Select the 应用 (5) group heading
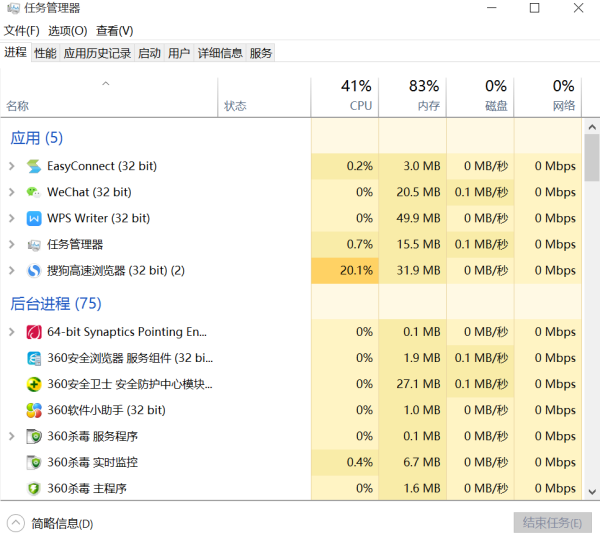 tap(36, 138)
